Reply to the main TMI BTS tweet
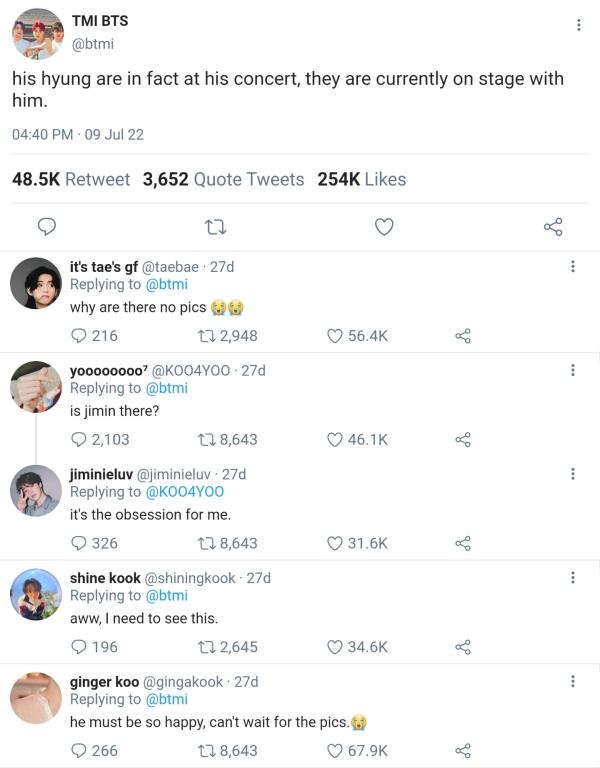Viewport: 600px width, 768px height. [45, 227]
